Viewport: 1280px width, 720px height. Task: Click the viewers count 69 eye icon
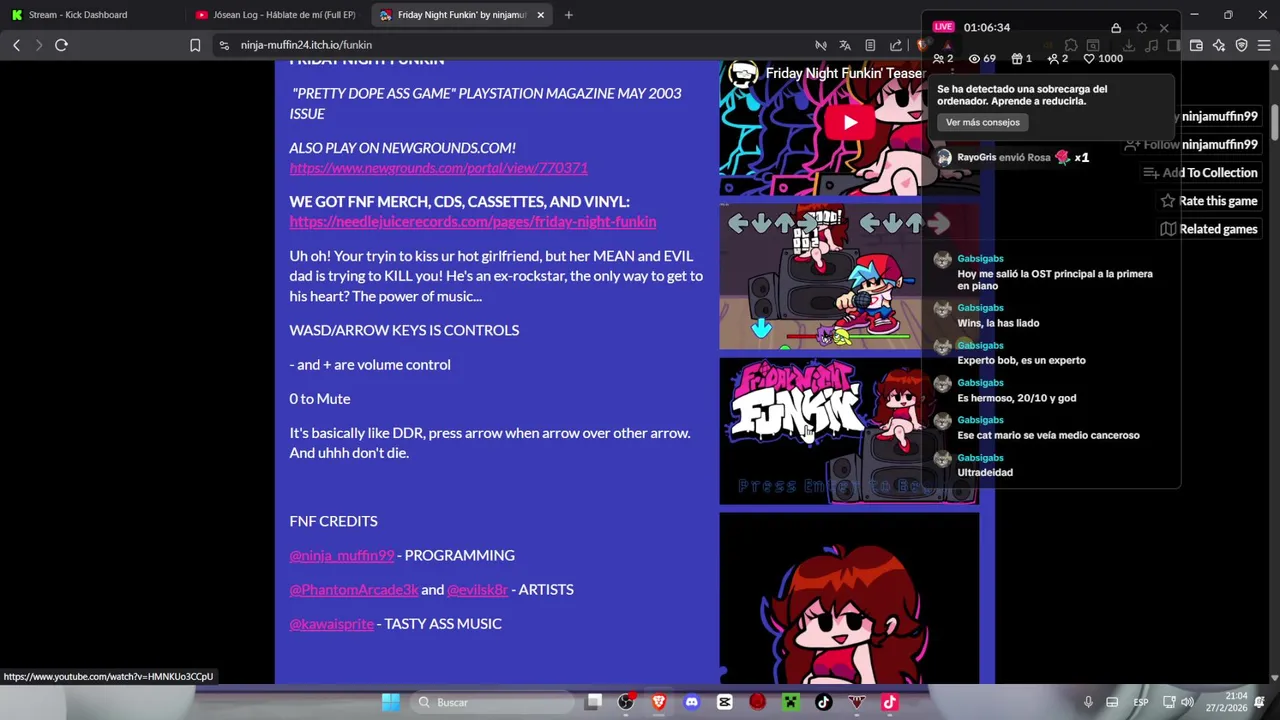click(974, 59)
